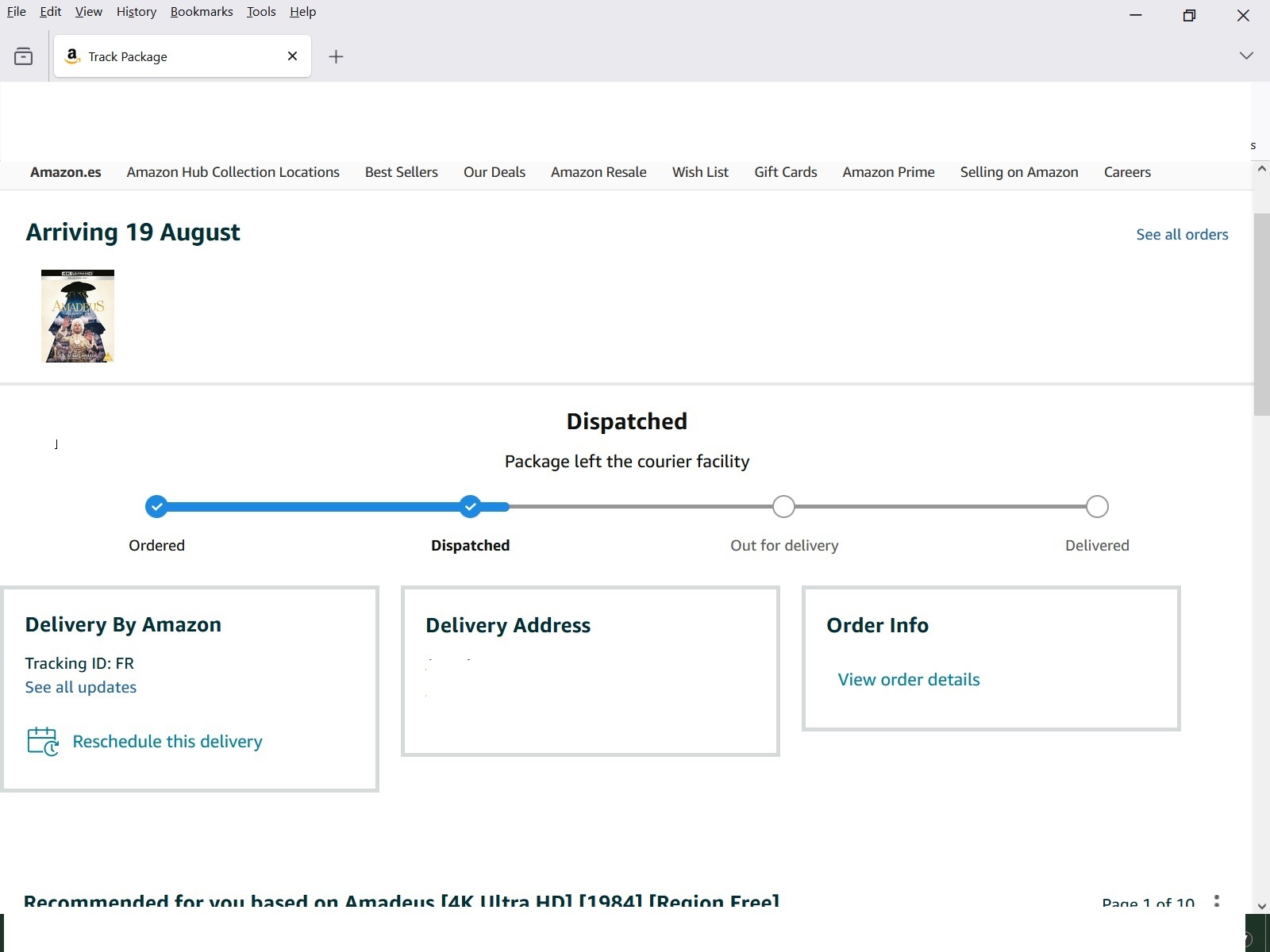1270x952 pixels.
Task: Expand the list all tabs chevron
Action: [1246, 56]
